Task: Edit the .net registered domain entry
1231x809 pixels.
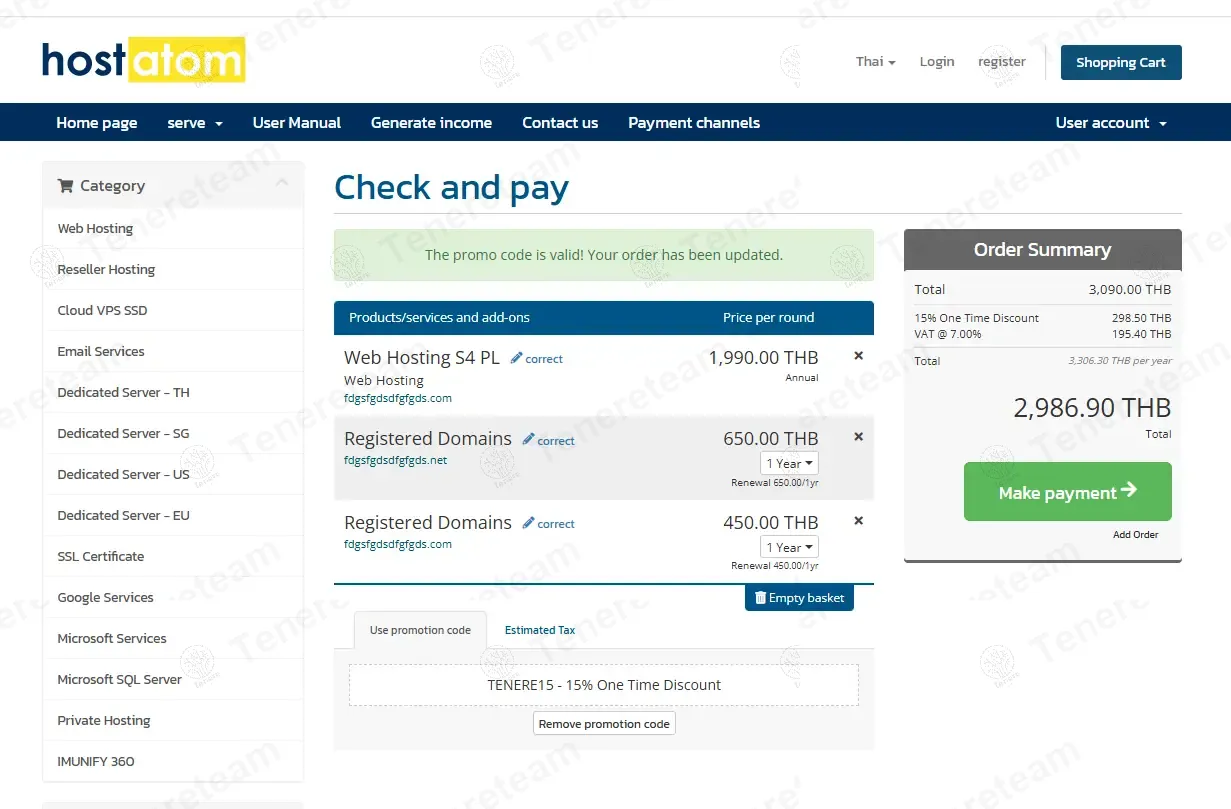Action: pyautogui.click(x=548, y=440)
